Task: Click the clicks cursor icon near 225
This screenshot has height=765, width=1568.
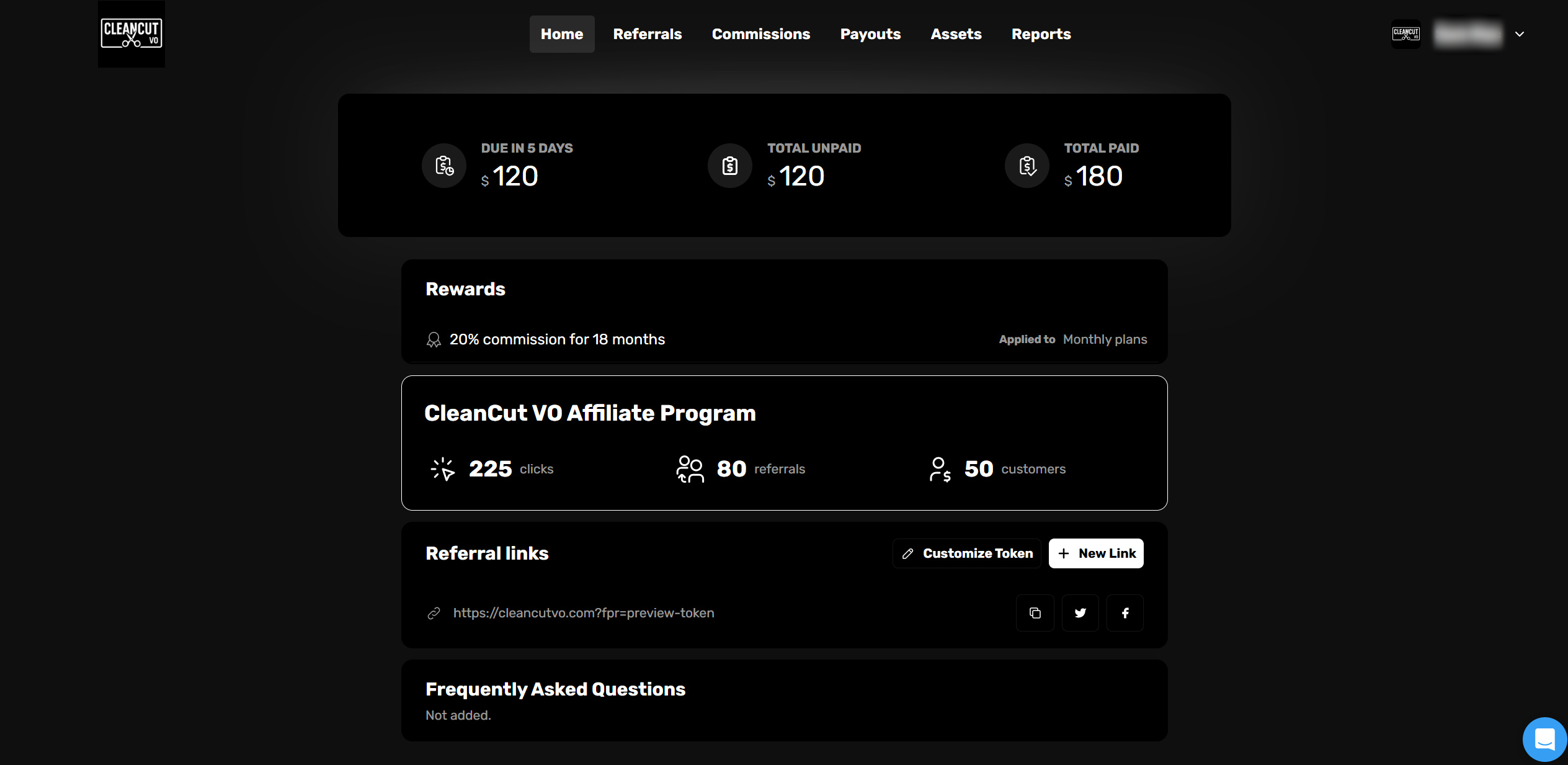Action: point(442,469)
